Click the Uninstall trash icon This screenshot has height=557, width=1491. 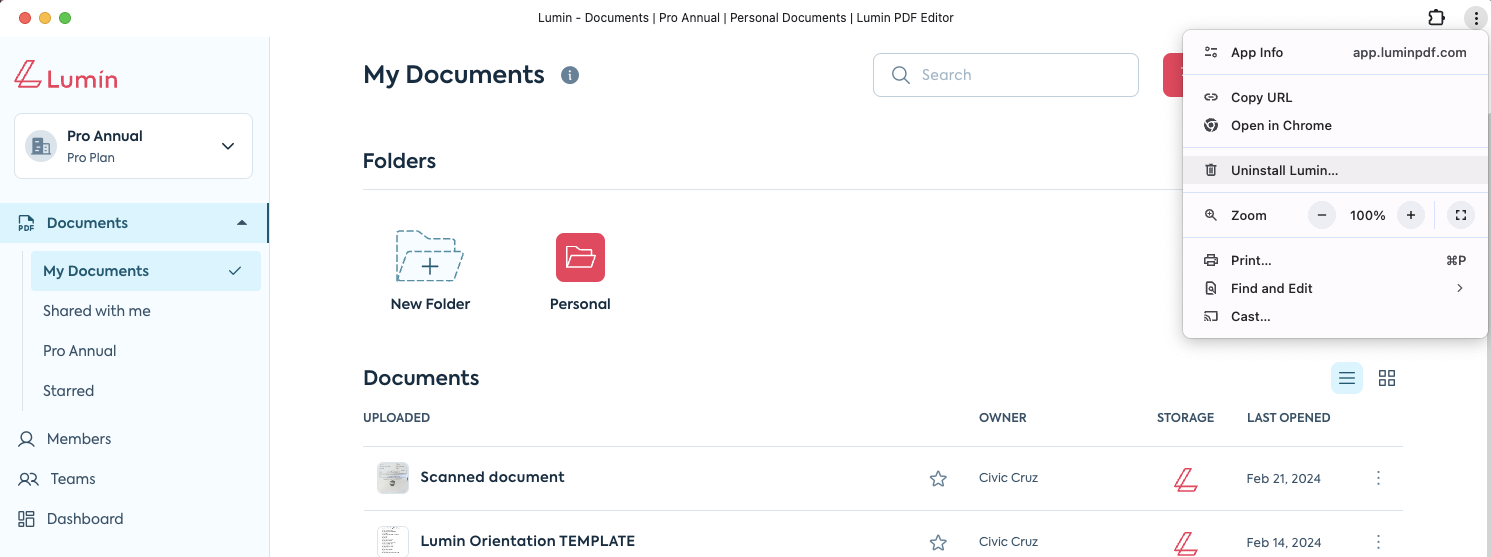1211,171
